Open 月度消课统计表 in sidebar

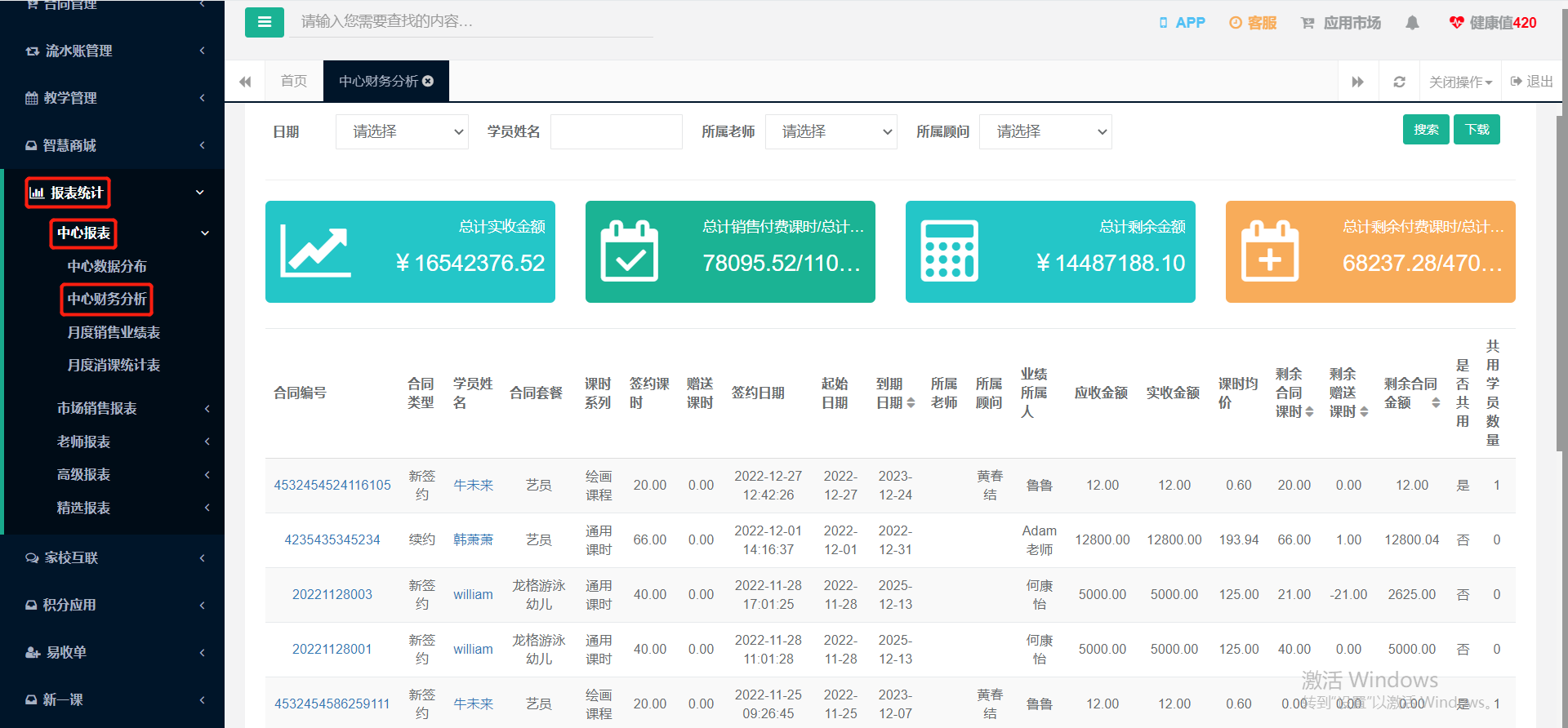click(x=114, y=365)
